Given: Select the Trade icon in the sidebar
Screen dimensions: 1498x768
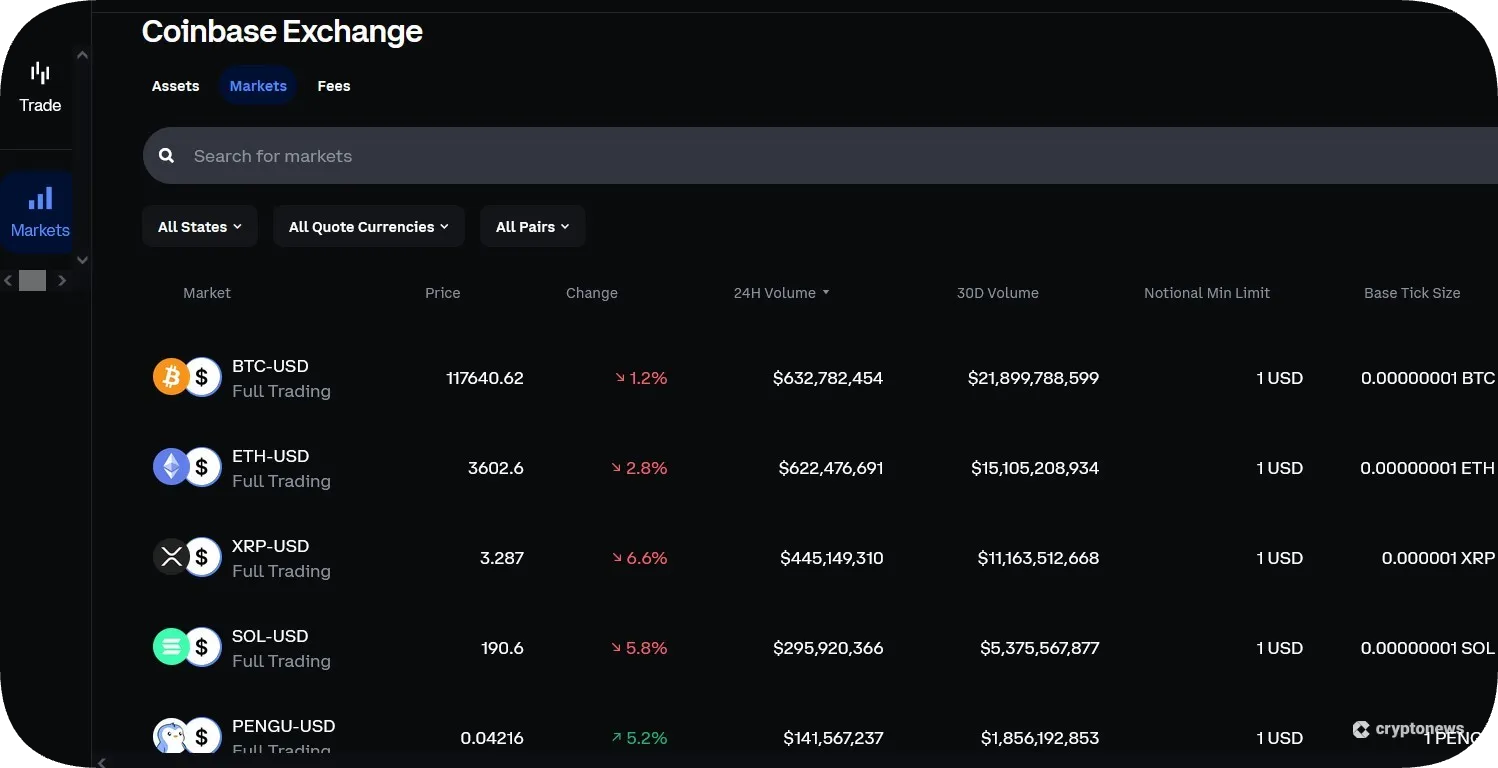Looking at the screenshot, I should (39, 86).
